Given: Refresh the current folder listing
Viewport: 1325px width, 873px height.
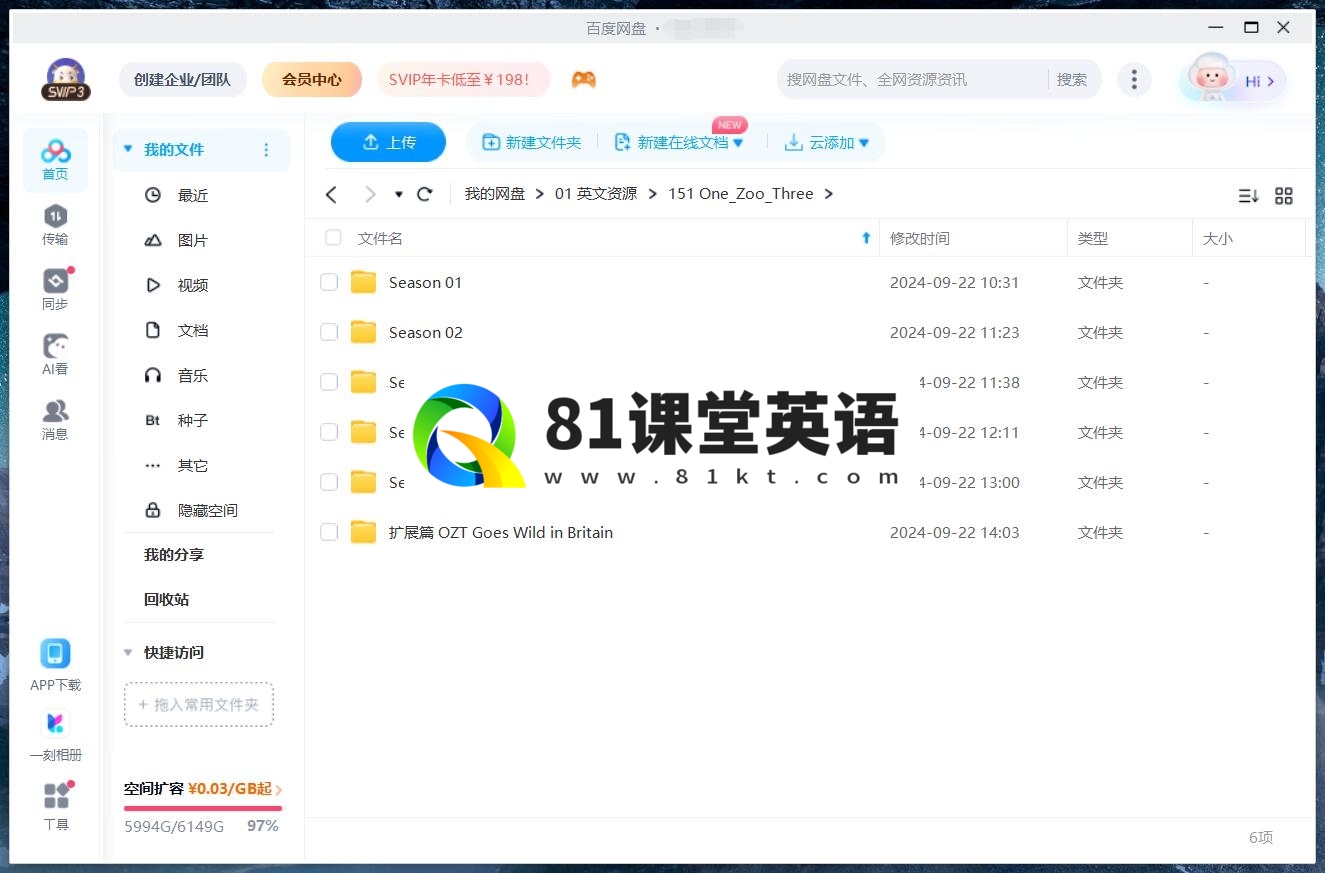Looking at the screenshot, I should (425, 194).
